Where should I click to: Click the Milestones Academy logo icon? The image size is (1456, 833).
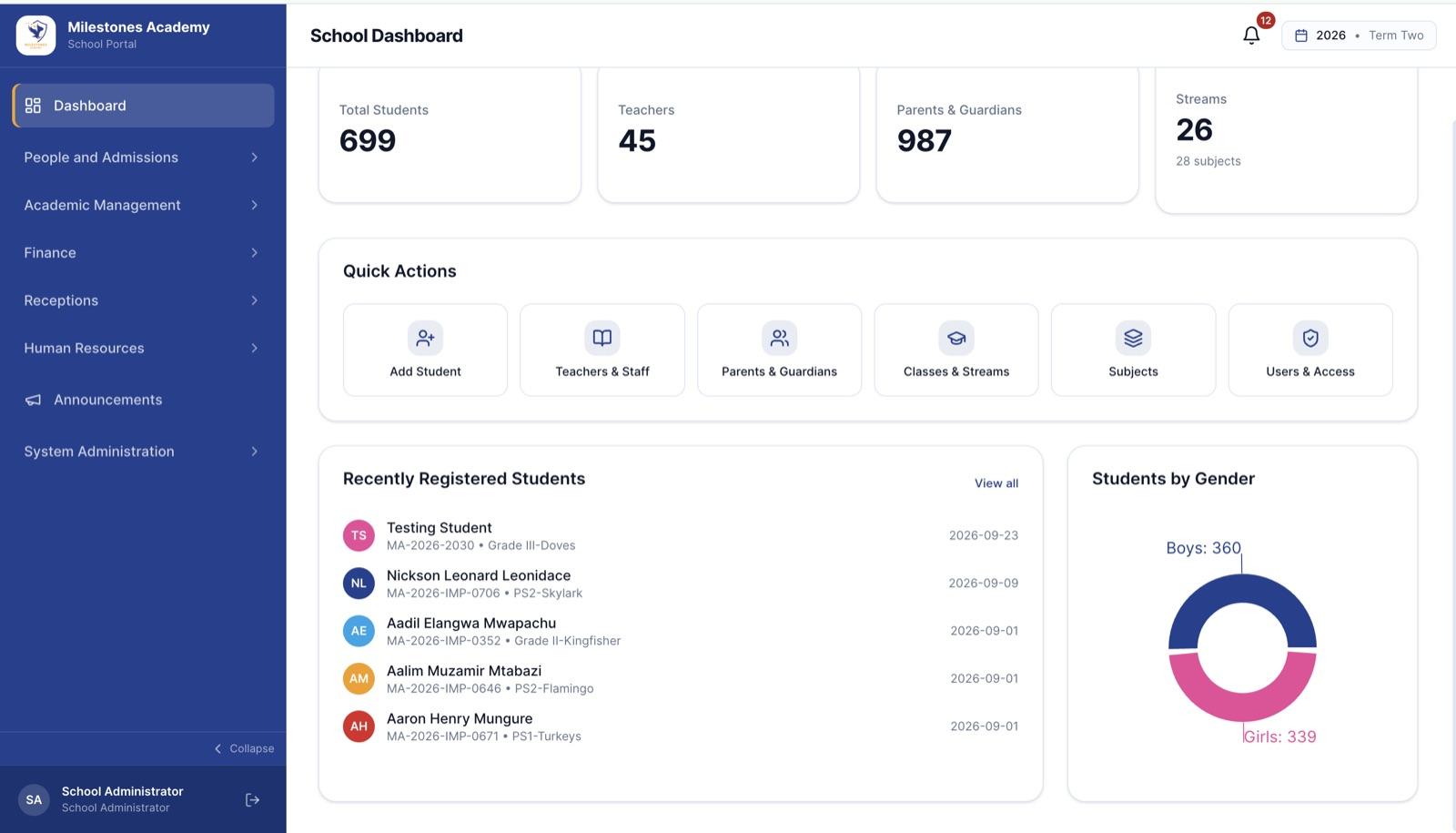(36, 36)
